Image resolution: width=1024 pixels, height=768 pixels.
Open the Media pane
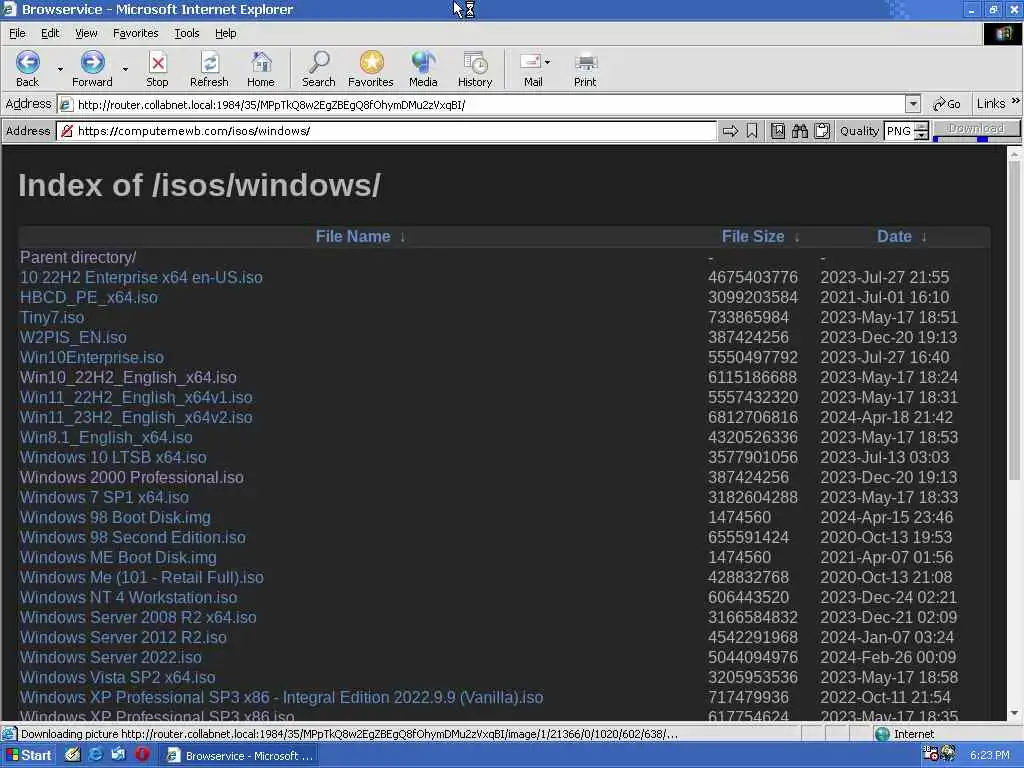(x=423, y=69)
